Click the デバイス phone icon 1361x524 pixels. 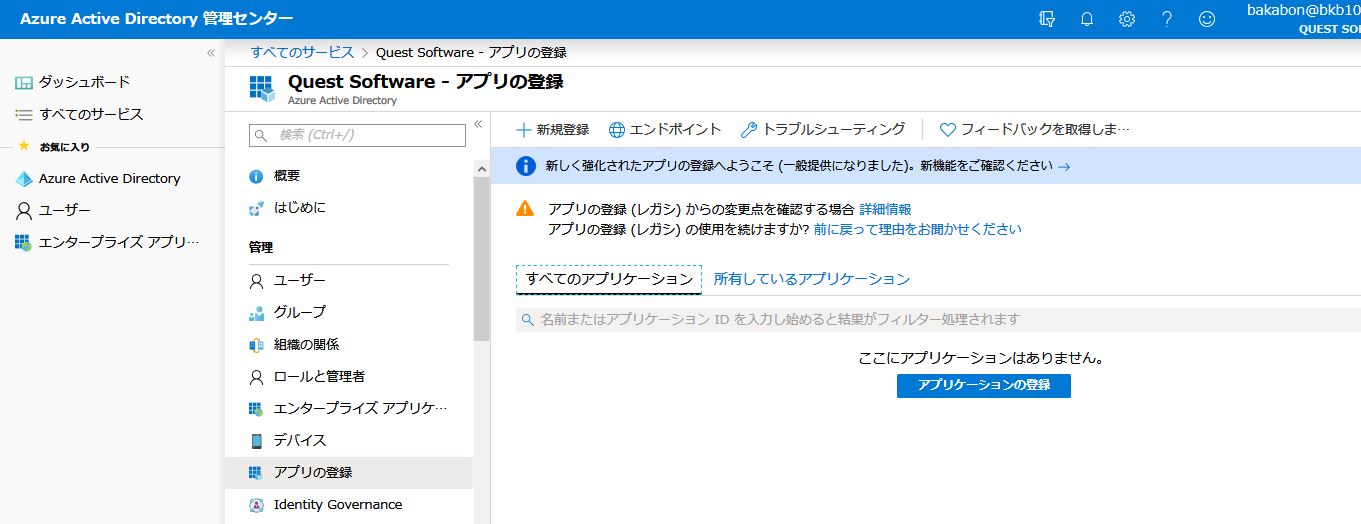(256, 440)
